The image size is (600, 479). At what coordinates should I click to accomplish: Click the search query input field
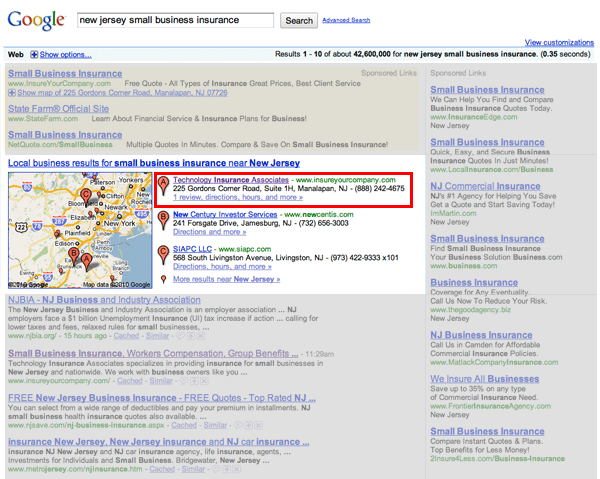point(175,20)
